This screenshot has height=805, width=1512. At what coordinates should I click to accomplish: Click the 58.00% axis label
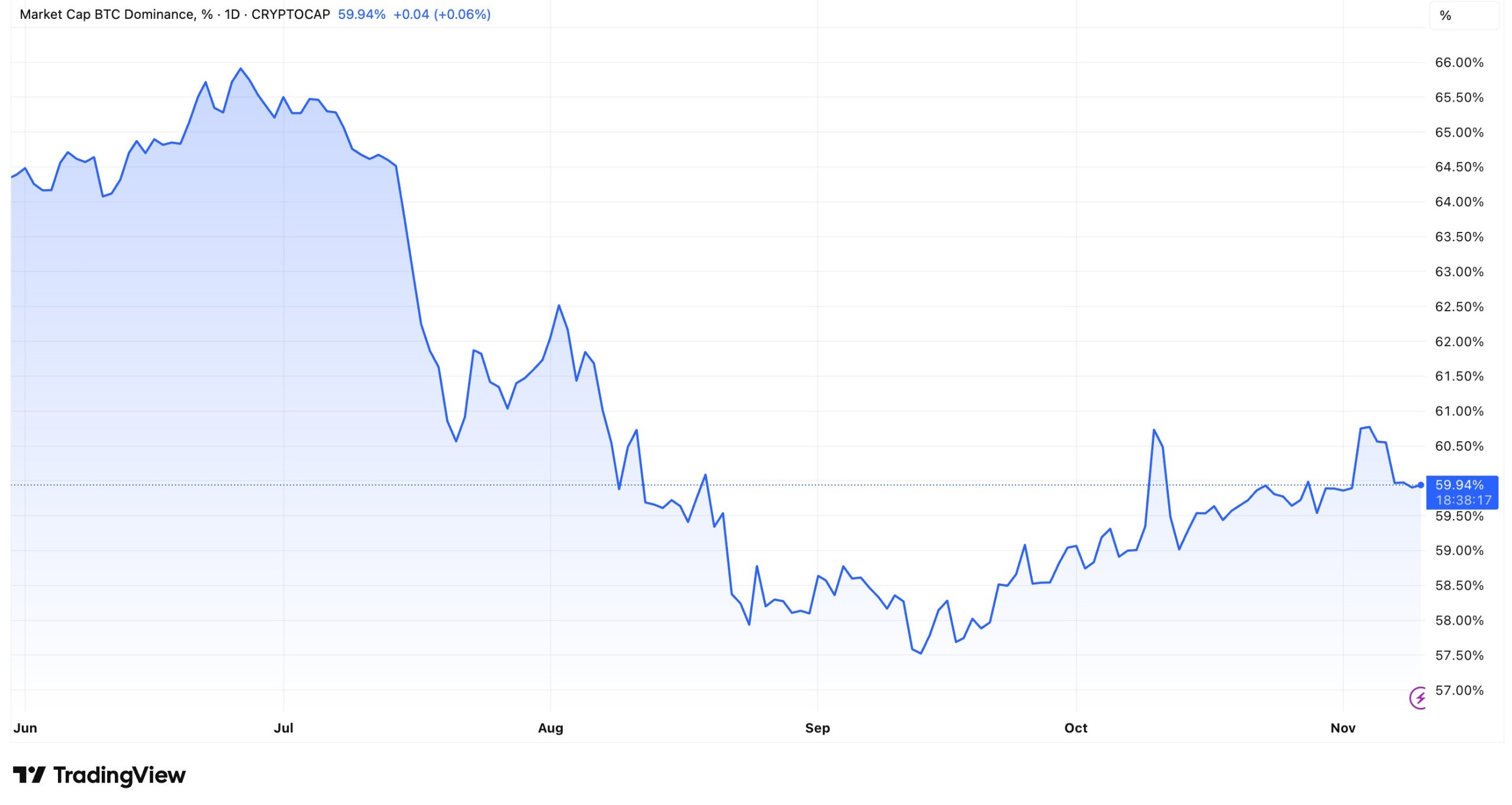click(1459, 620)
